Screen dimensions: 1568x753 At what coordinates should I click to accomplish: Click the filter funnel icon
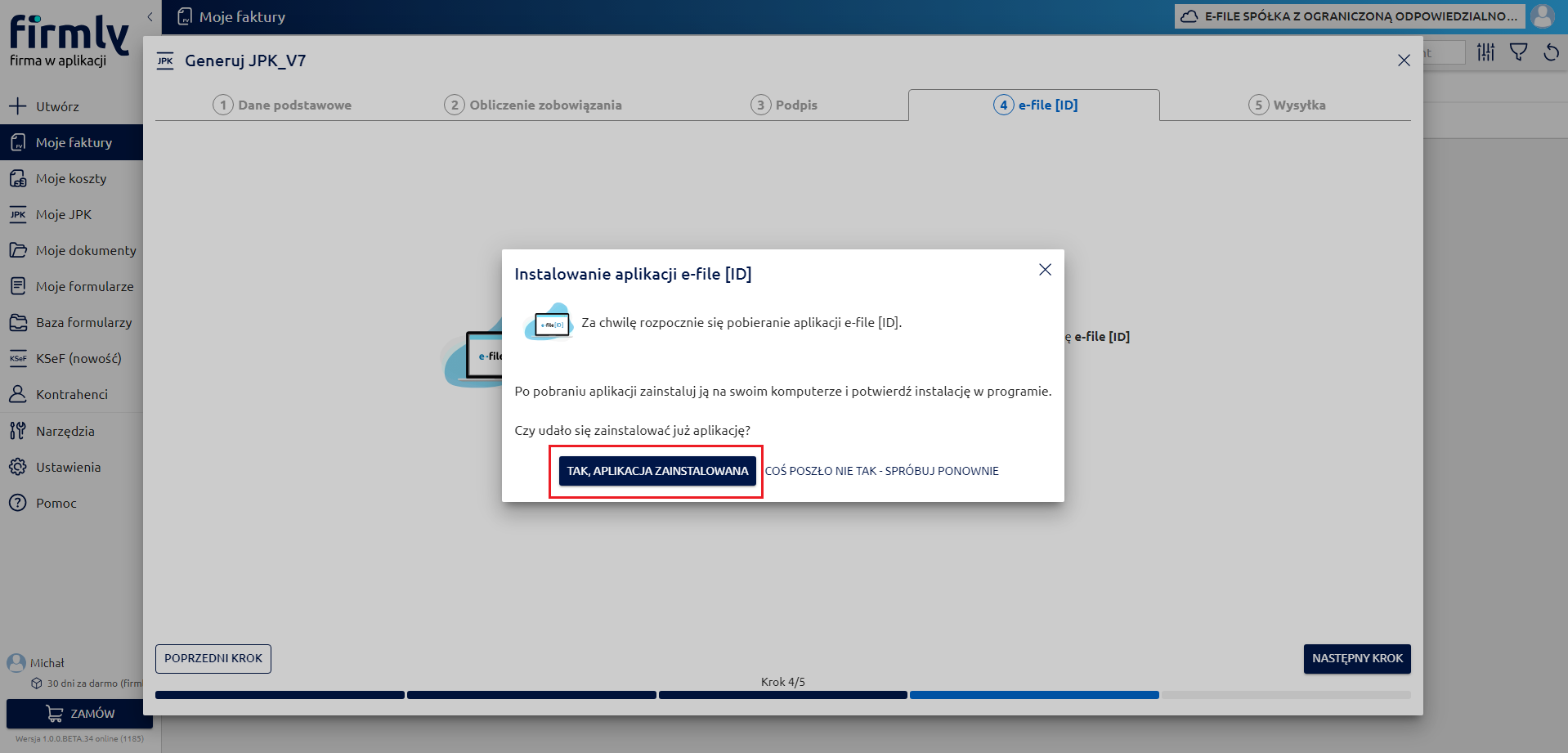(x=1519, y=52)
